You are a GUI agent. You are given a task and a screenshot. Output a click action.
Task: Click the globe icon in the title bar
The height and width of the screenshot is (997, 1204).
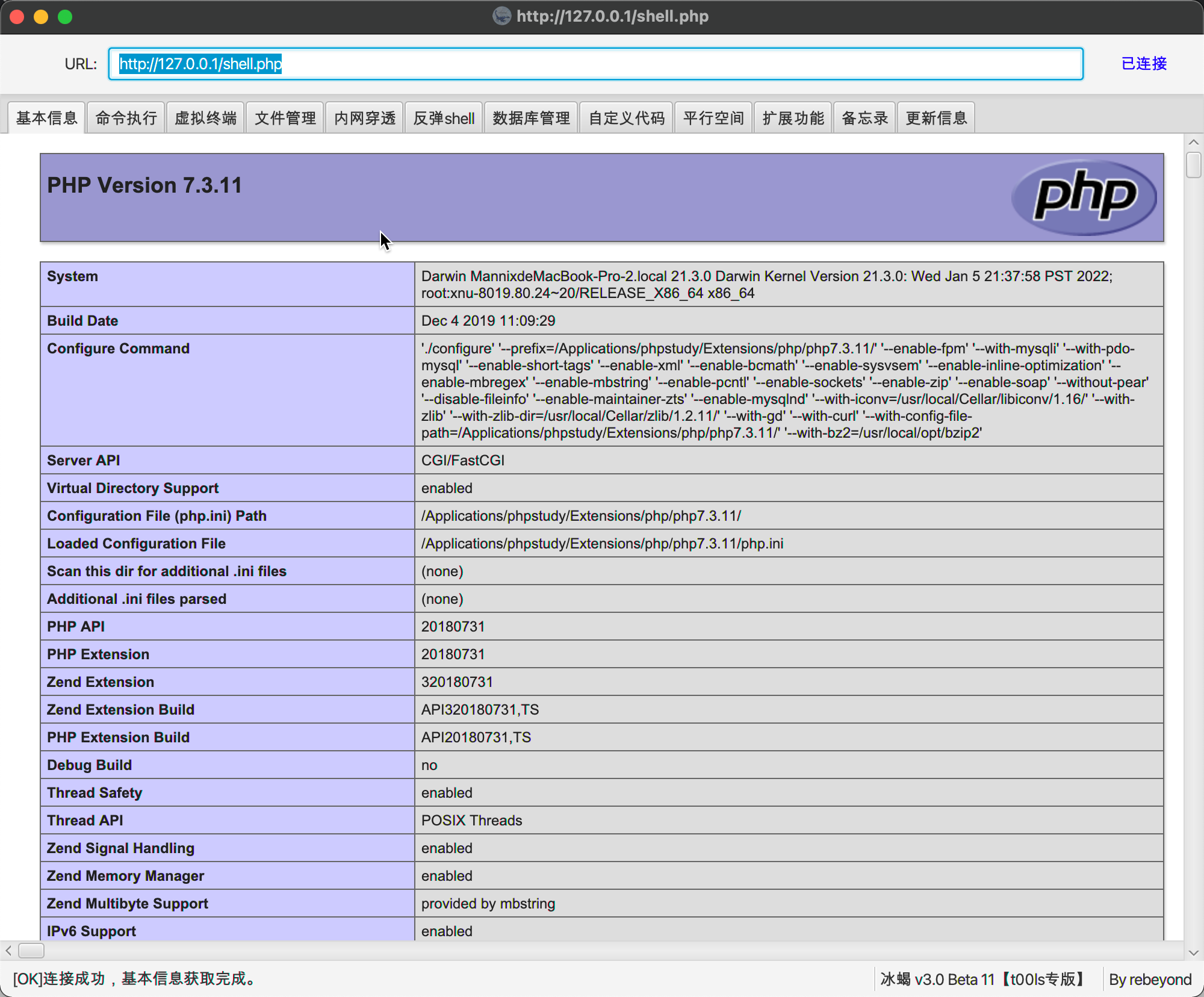[501, 16]
